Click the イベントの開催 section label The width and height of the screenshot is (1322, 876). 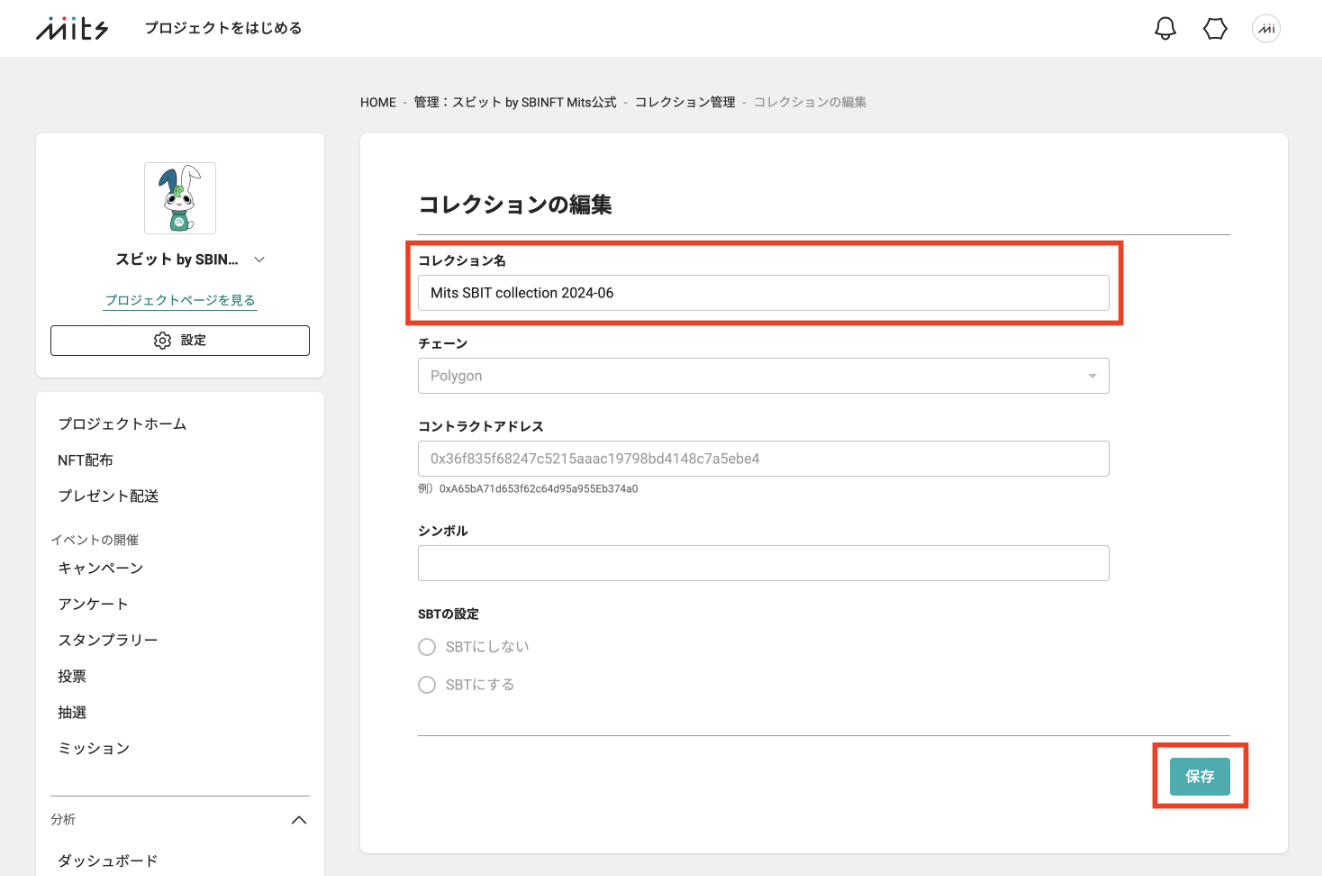tap(95, 540)
